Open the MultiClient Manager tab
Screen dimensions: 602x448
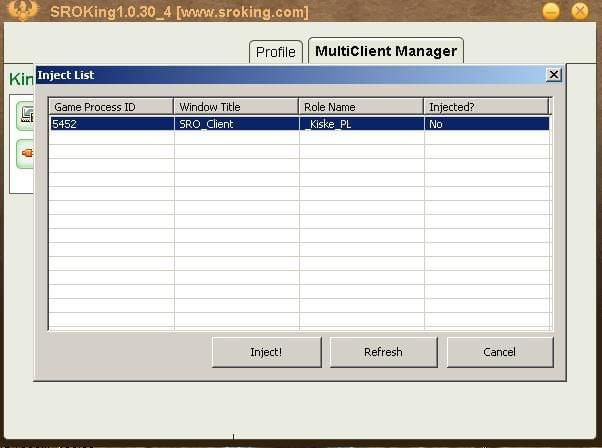[x=386, y=51]
